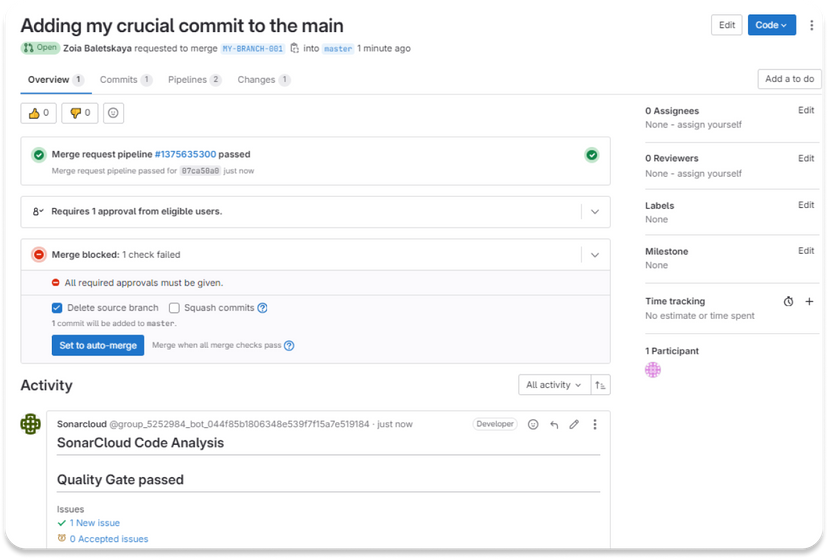Edit the Sonarcloud comment with pencil icon
Viewport: 828px width, 559px height.
(574, 424)
